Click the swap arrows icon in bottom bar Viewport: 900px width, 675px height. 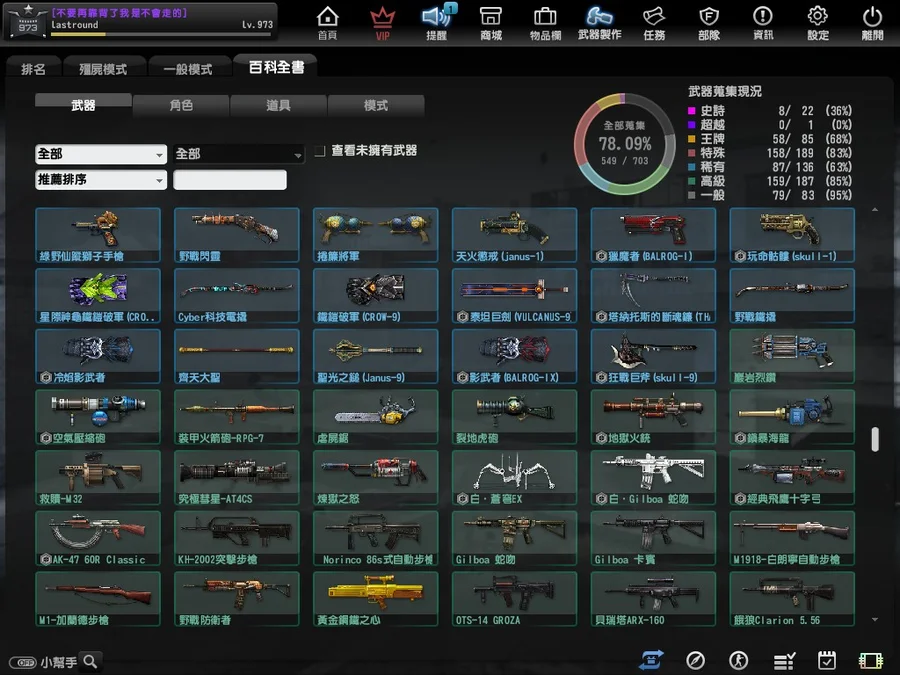(651, 660)
